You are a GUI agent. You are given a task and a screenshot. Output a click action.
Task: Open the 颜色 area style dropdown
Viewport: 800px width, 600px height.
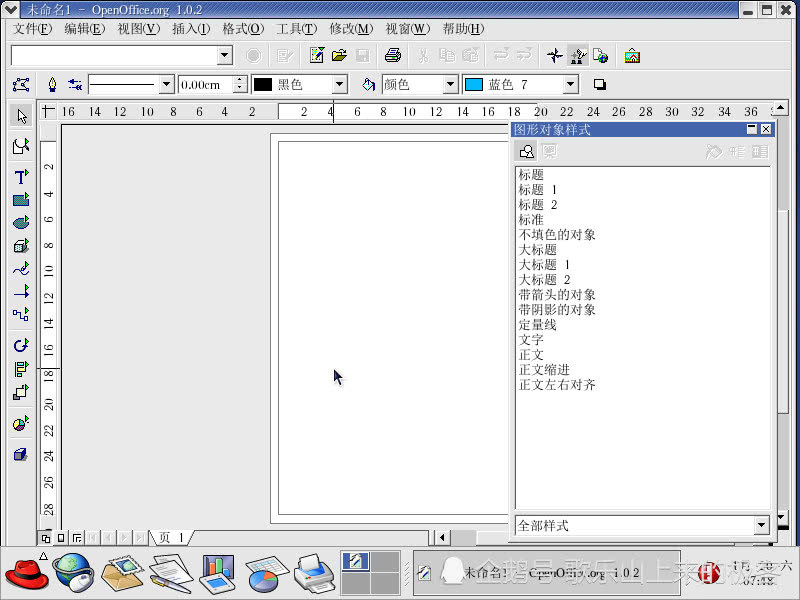[x=450, y=85]
